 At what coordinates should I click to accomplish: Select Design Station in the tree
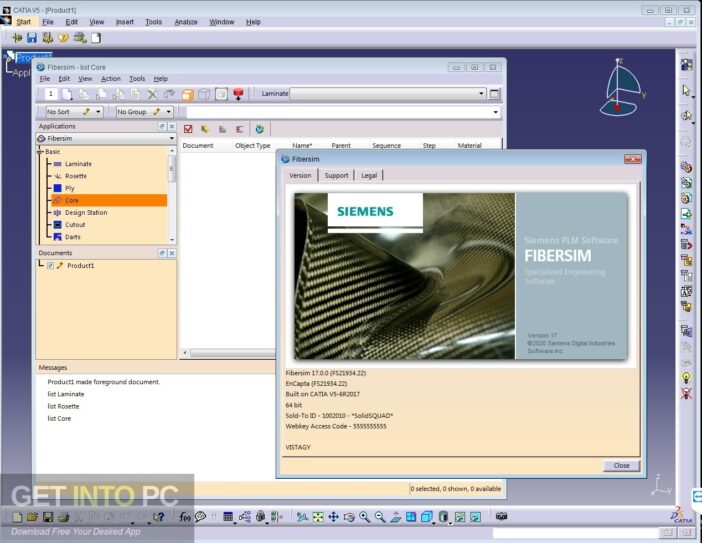86,213
